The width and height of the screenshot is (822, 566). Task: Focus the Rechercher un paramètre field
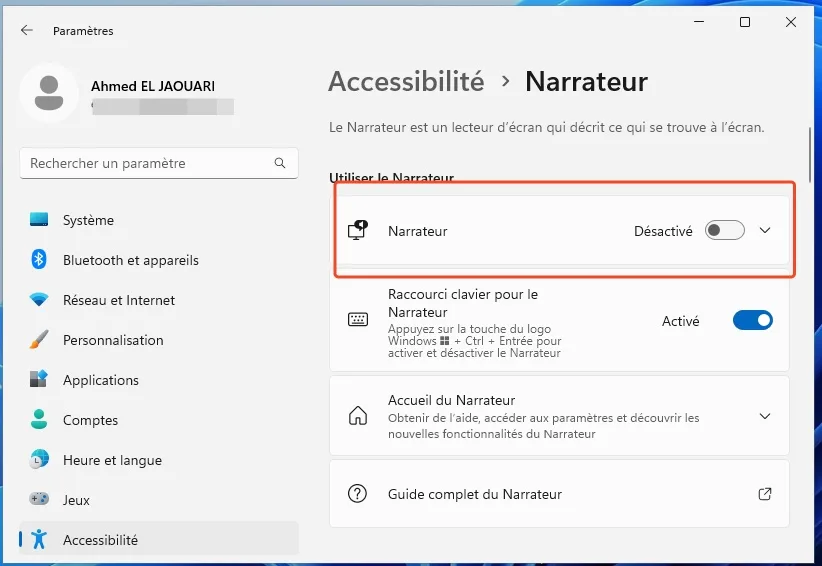tap(159, 163)
